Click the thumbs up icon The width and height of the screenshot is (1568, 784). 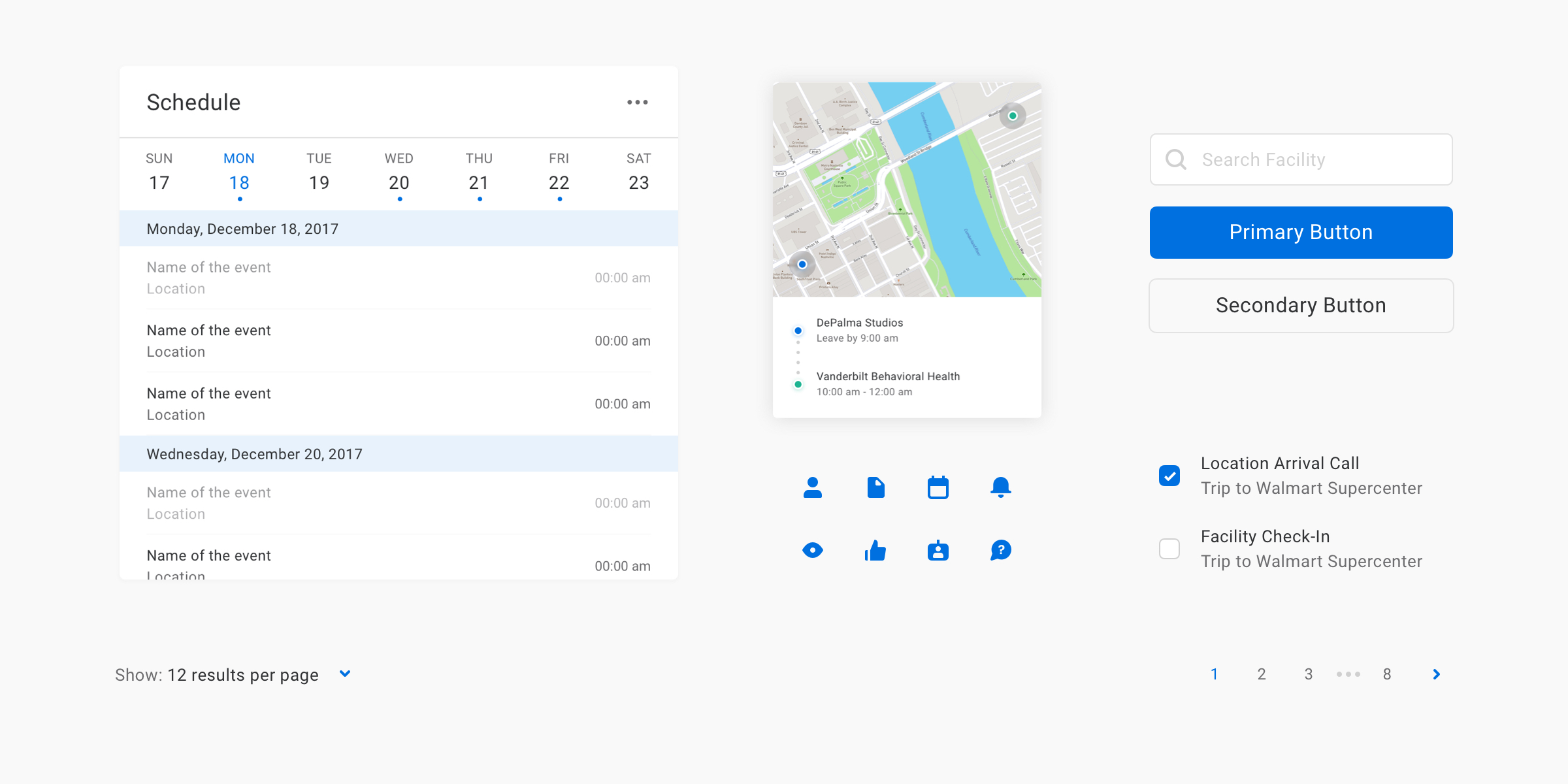[875, 551]
